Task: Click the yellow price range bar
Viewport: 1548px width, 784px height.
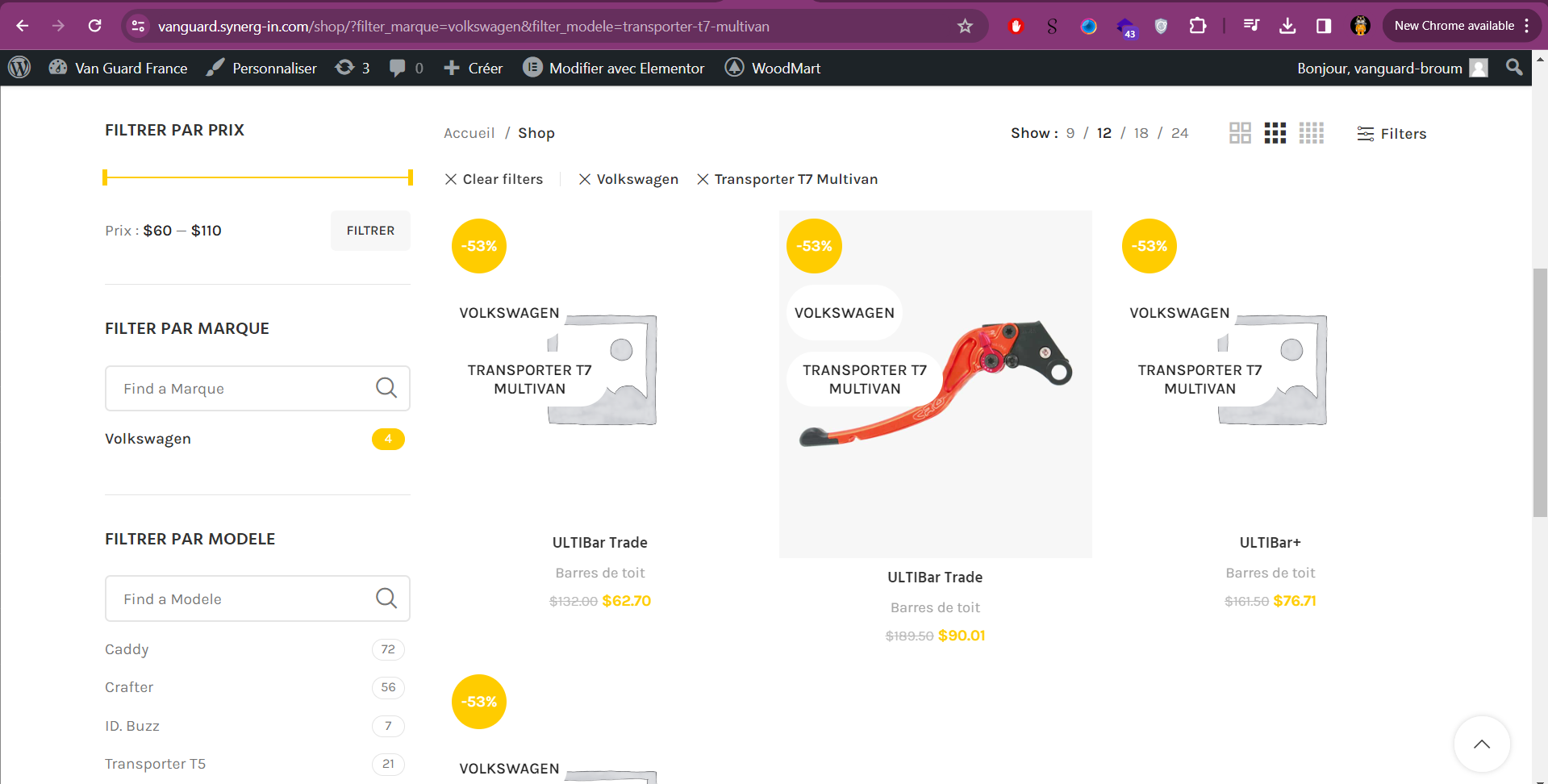Action: click(258, 177)
